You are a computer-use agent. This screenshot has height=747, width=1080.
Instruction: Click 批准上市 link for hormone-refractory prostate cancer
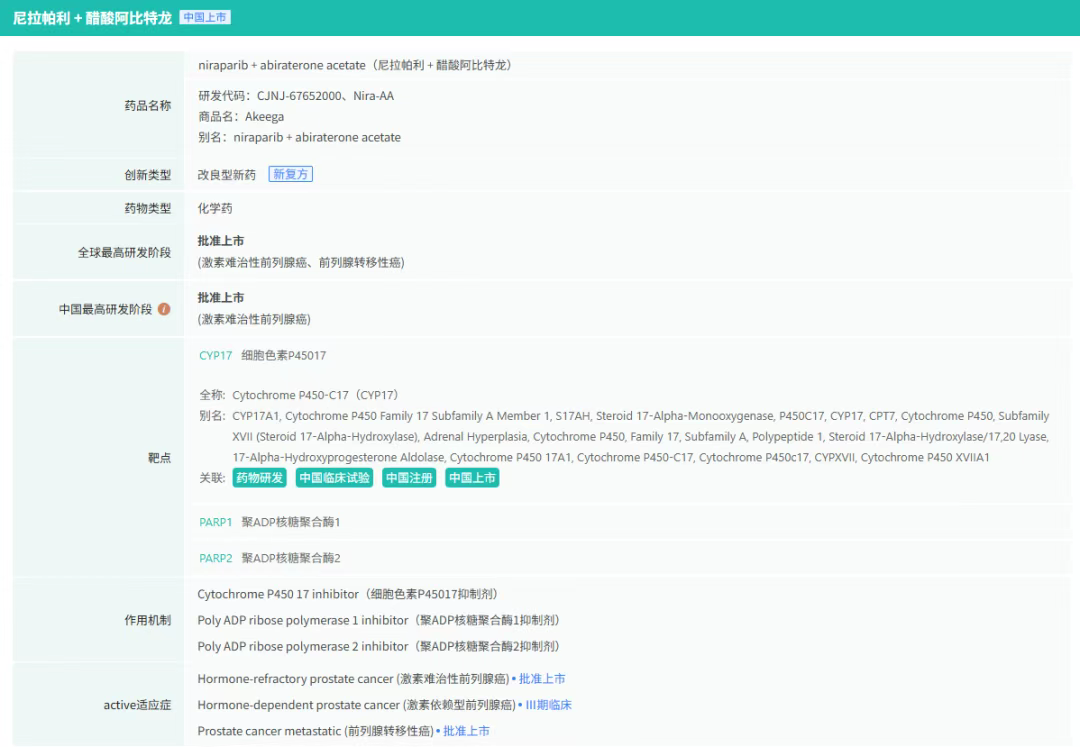(x=542, y=679)
